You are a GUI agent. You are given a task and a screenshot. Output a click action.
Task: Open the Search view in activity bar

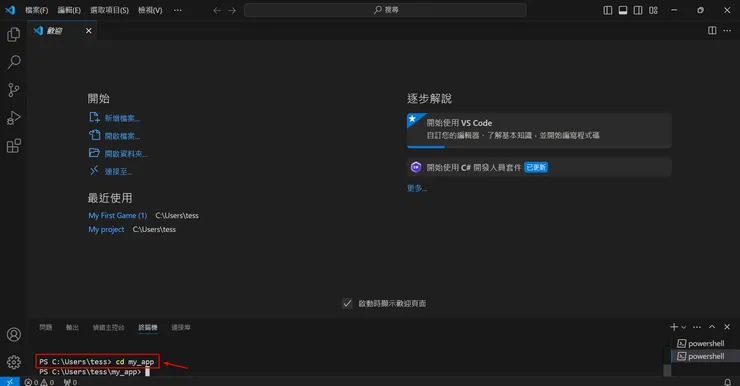click(x=14, y=62)
